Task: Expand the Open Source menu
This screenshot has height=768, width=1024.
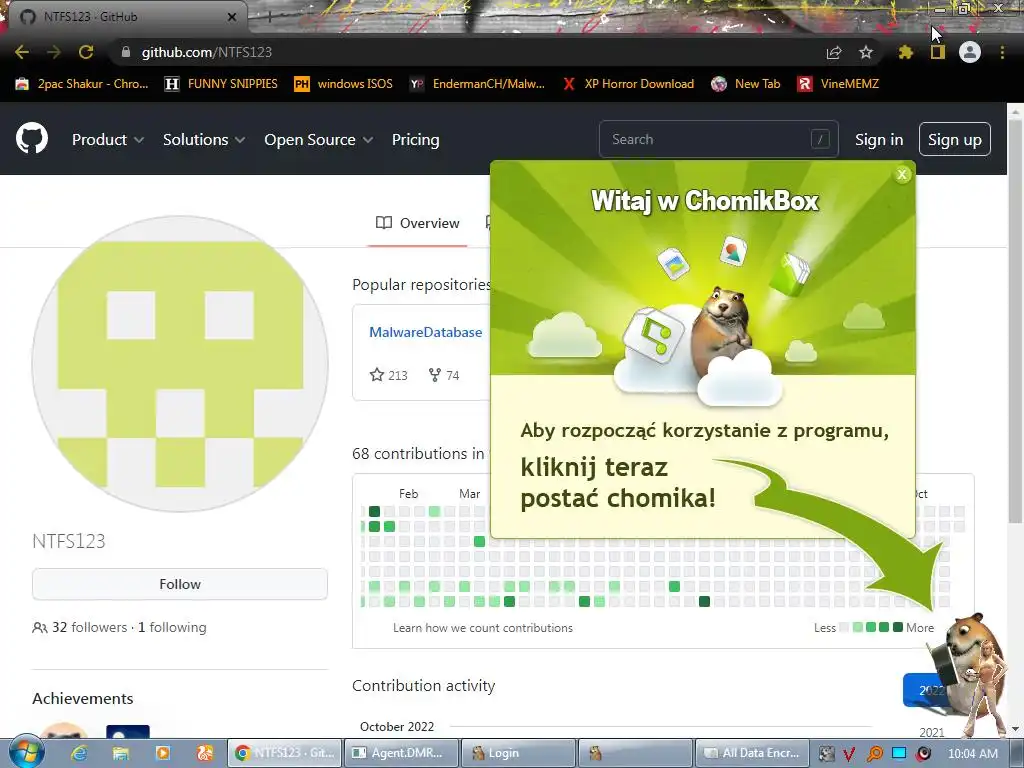Action: (319, 140)
